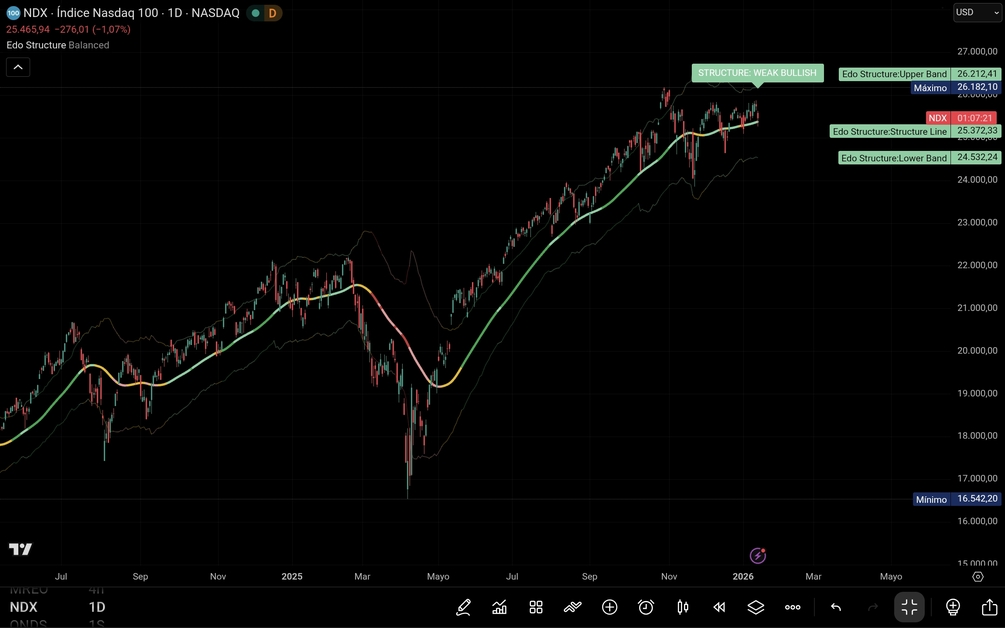Click the chart settings gear icon
The width and height of the screenshot is (1005, 628).
(978, 577)
